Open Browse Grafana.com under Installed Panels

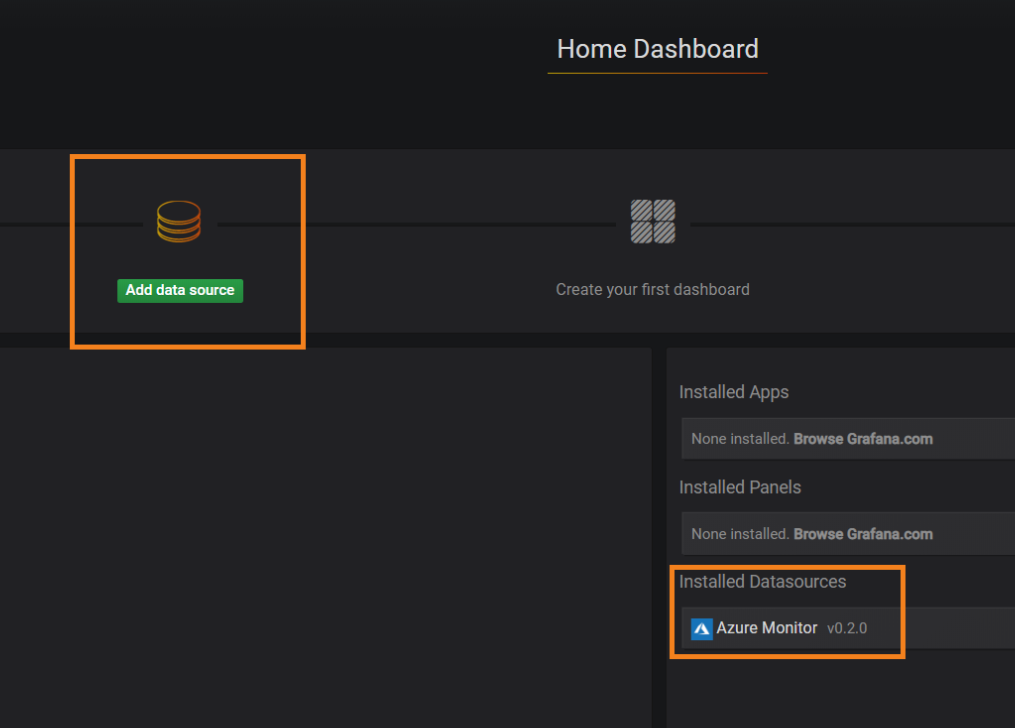(862, 534)
